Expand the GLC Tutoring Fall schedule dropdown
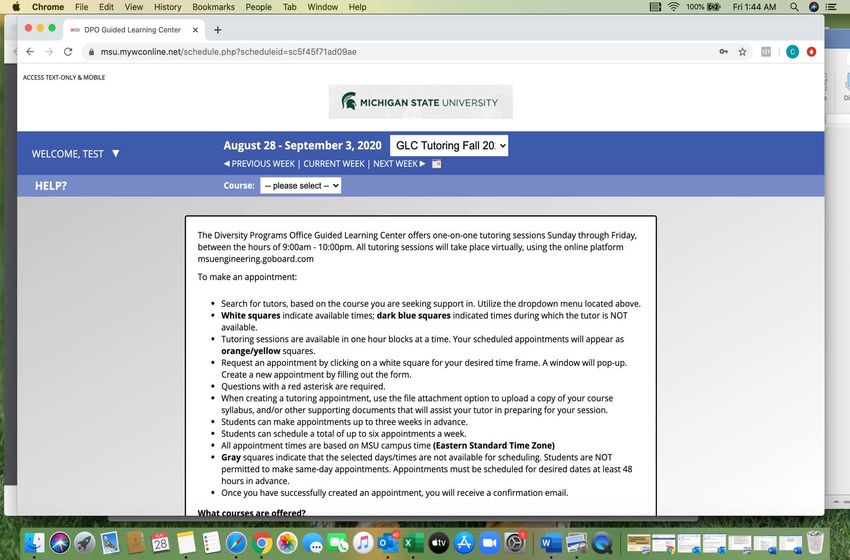The height and width of the screenshot is (560, 850). coord(449,145)
